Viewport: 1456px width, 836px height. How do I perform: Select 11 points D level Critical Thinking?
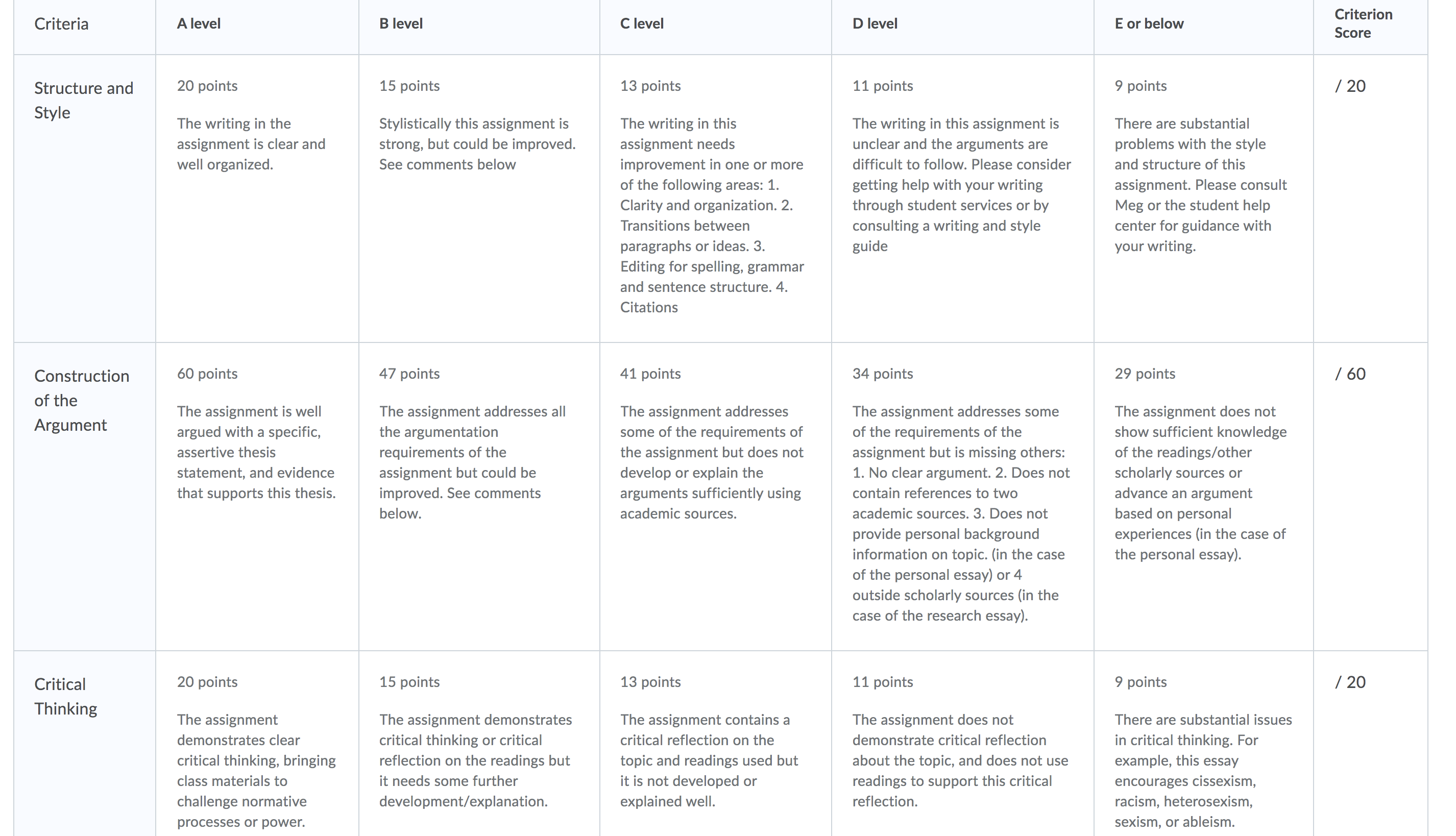[963, 744]
